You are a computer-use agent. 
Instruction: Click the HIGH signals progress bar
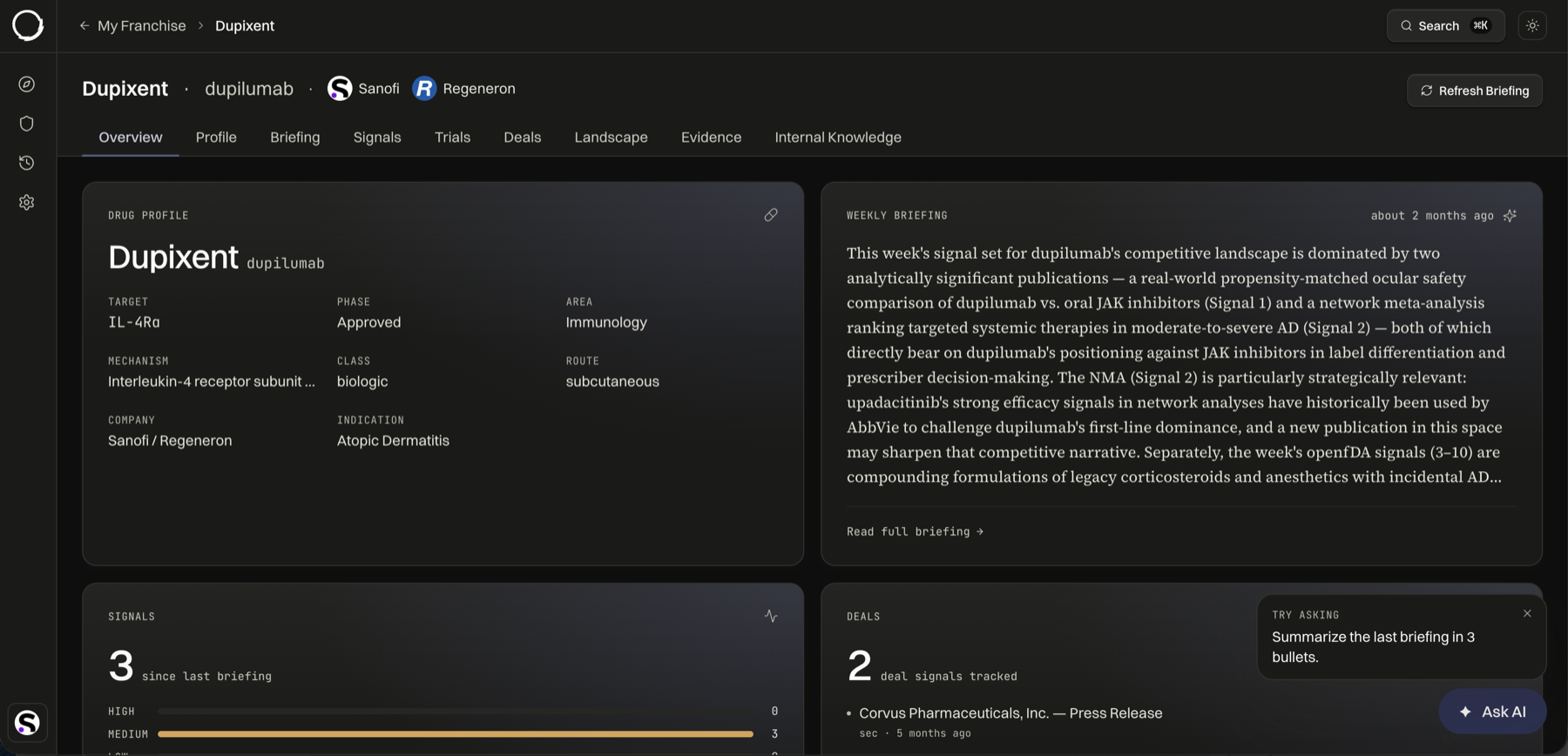click(456, 712)
